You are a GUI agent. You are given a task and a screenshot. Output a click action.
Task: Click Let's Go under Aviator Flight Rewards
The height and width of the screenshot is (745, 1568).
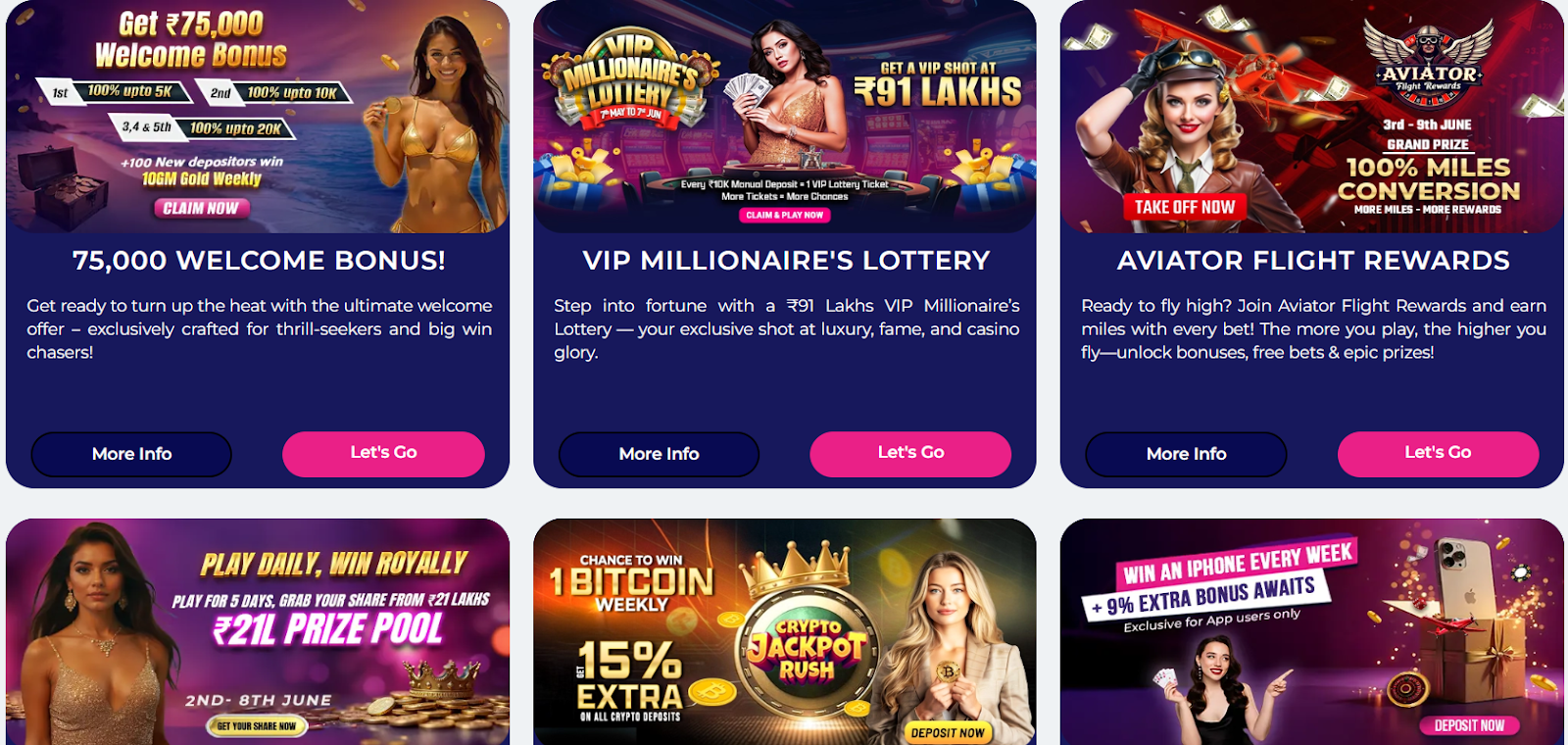click(x=1438, y=453)
